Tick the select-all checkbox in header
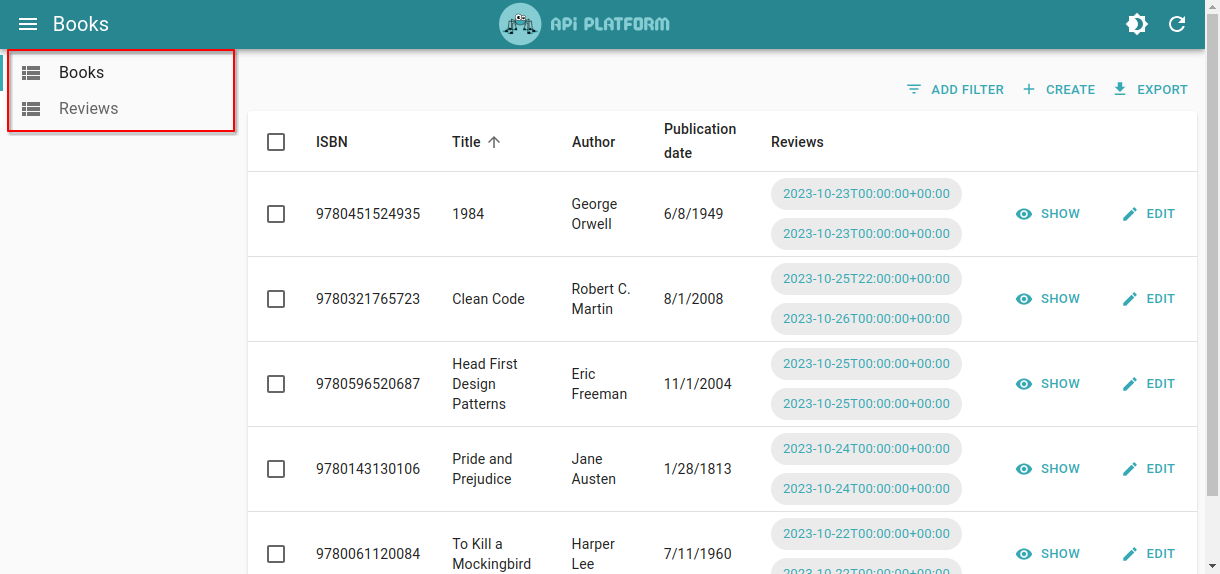Image resolution: width=1220 pixels, height=574 pixels. [x=276, y=142]
